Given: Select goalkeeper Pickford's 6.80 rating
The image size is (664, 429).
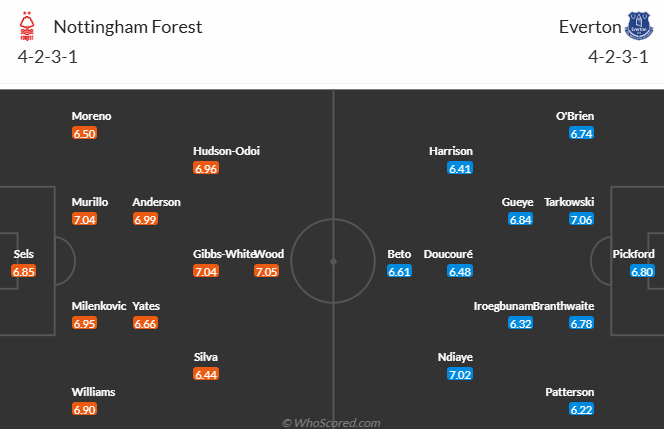Looking at the screenshot, I should pos(642,271).
